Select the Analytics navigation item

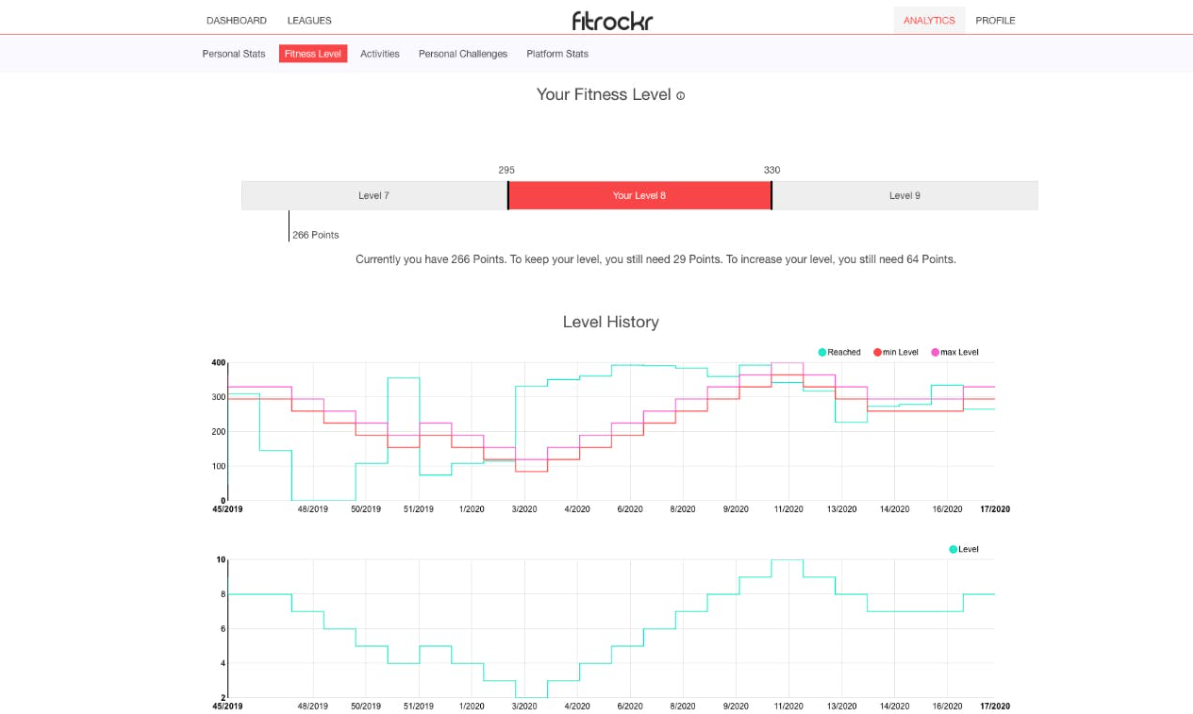[929, 21]
